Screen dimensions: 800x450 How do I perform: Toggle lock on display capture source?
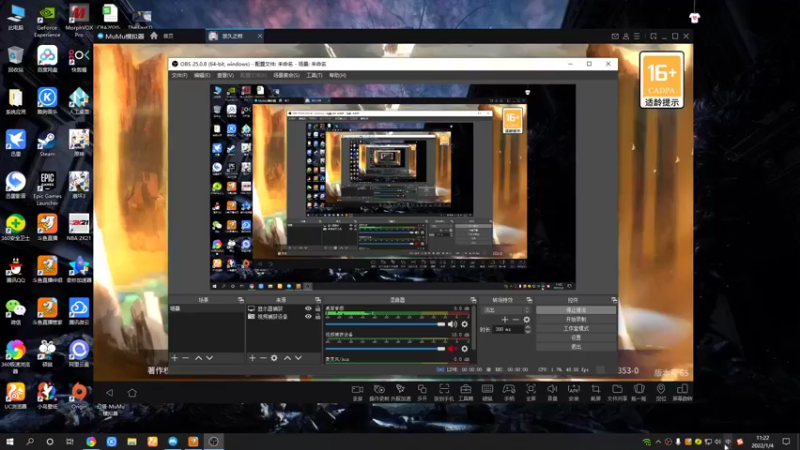(x=318, y=309)
